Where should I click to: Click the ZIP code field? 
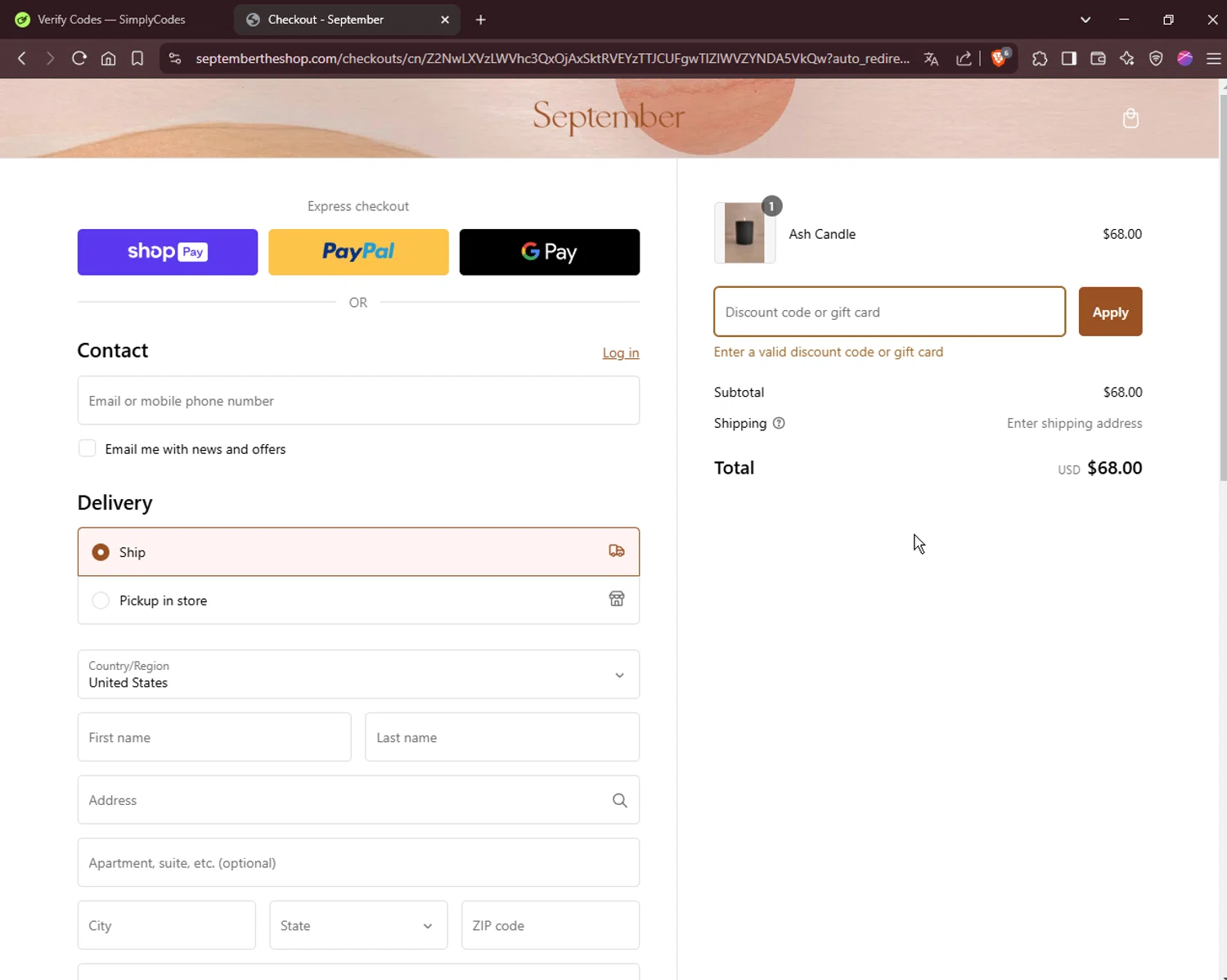pos(551,925)
